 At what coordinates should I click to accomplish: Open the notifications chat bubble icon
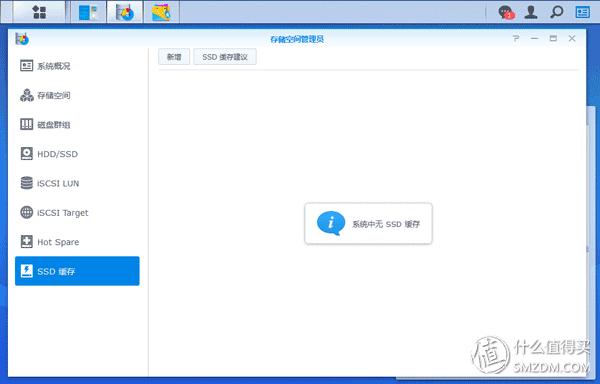[506, 12]
